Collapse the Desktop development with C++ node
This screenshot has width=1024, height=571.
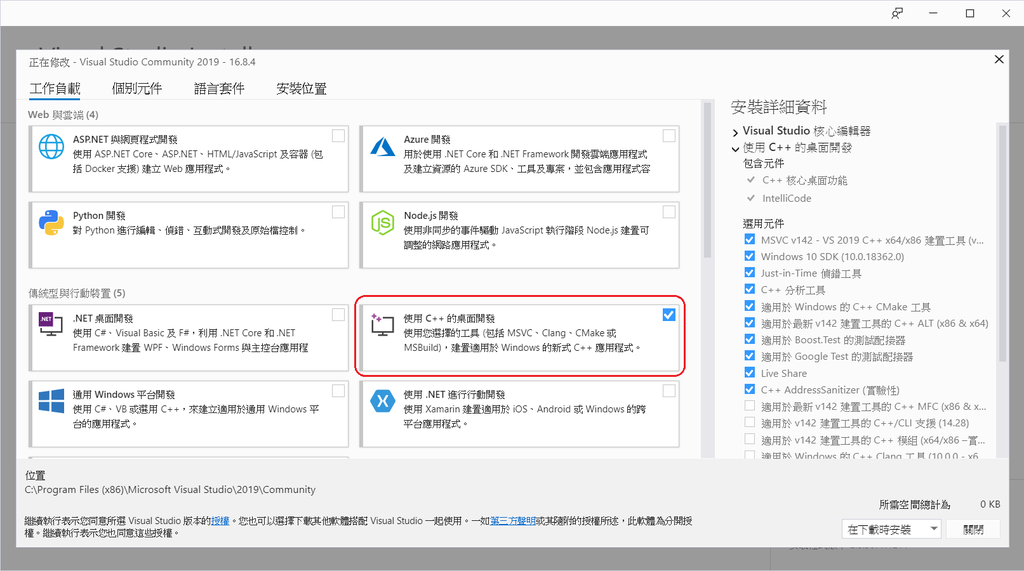(735, 149)
